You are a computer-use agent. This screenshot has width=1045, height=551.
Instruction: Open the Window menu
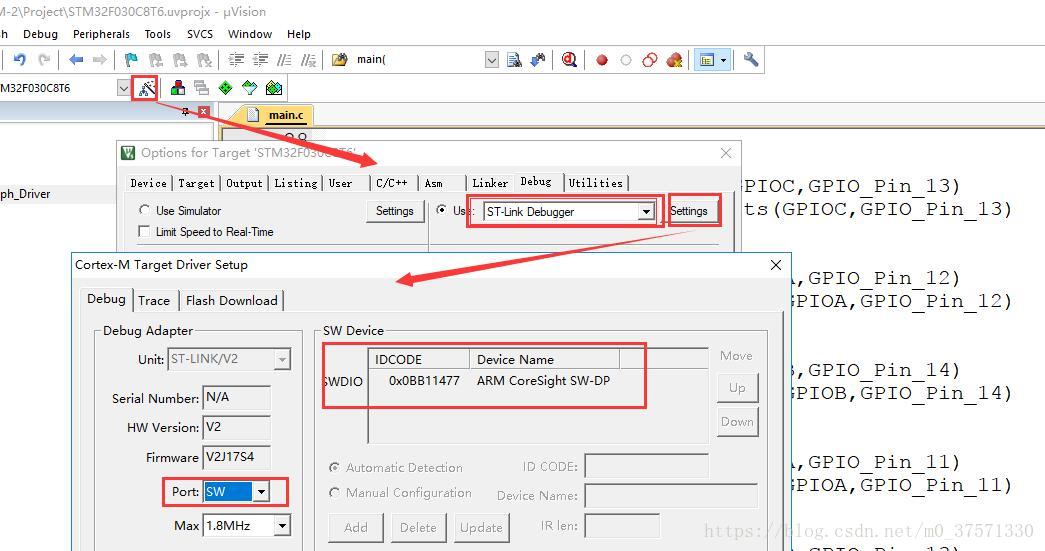pos(250,34)
